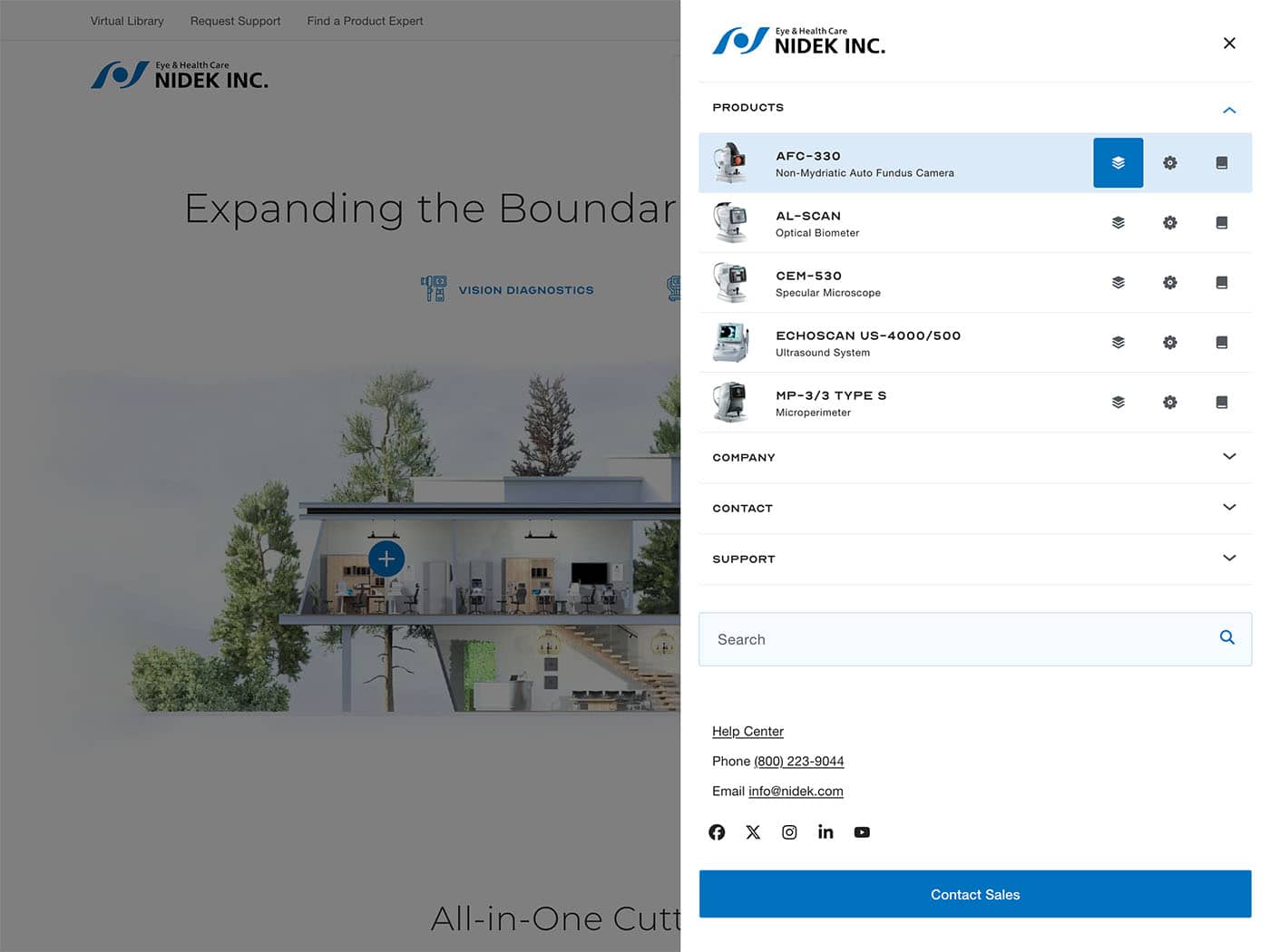Click the NIDEK Inc. logo on the main page
The width and height of the screenshot is (1270, 952).
tap(180, 75)
